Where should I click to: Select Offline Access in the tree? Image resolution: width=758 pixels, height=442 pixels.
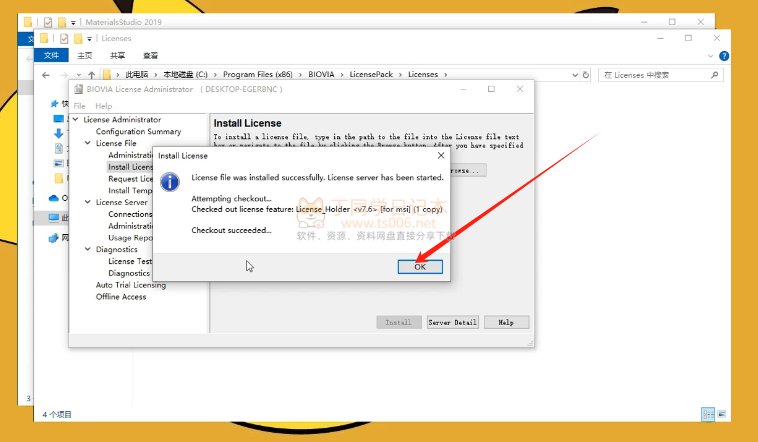click(121, 296)
